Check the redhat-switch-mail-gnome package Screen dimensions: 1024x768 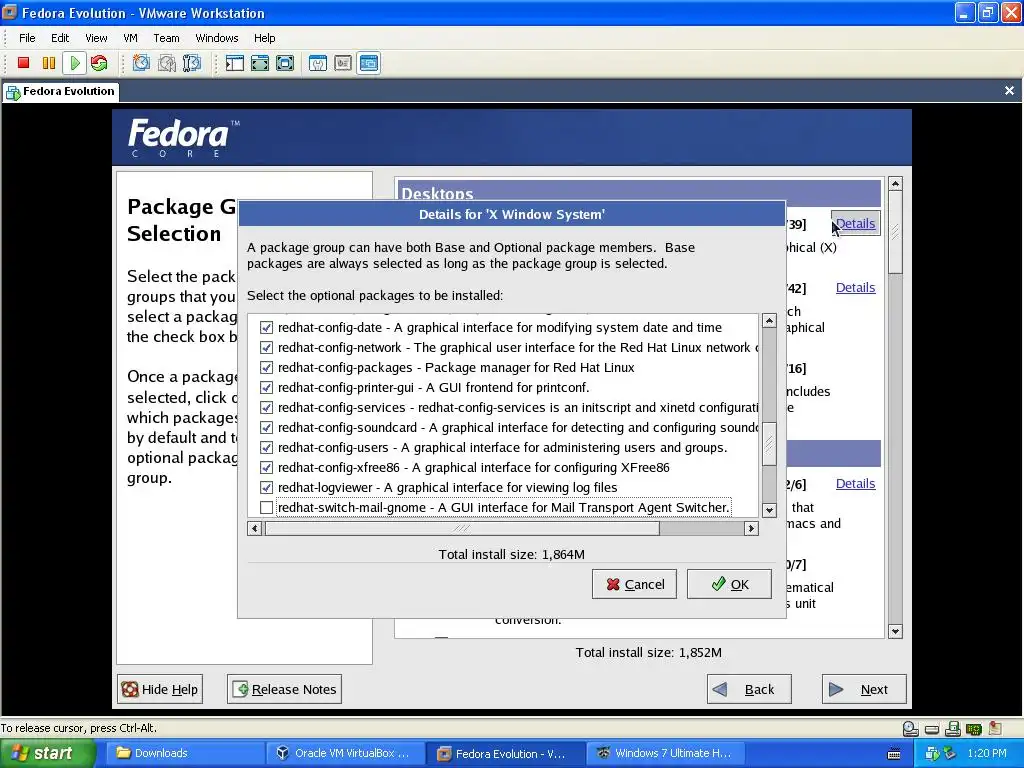point(266,507)
